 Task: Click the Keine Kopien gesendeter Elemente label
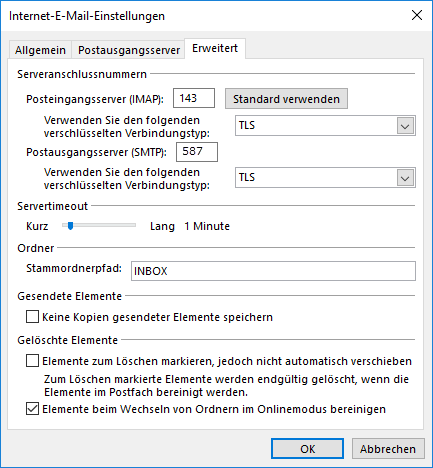coord(157,317)
